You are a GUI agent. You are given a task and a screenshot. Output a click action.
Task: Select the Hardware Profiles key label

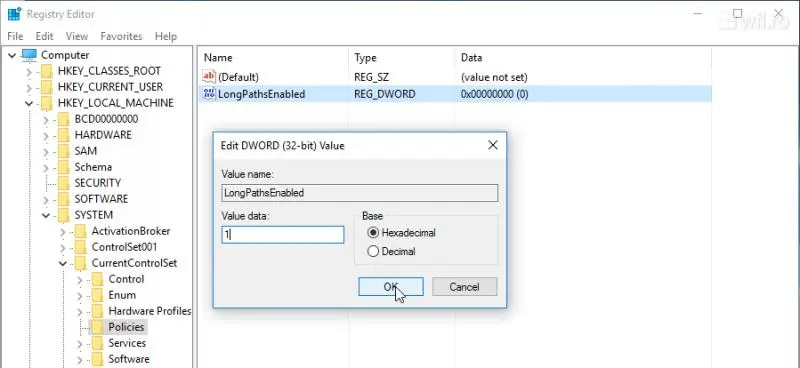pyautogui.click(x=149, y=311)
